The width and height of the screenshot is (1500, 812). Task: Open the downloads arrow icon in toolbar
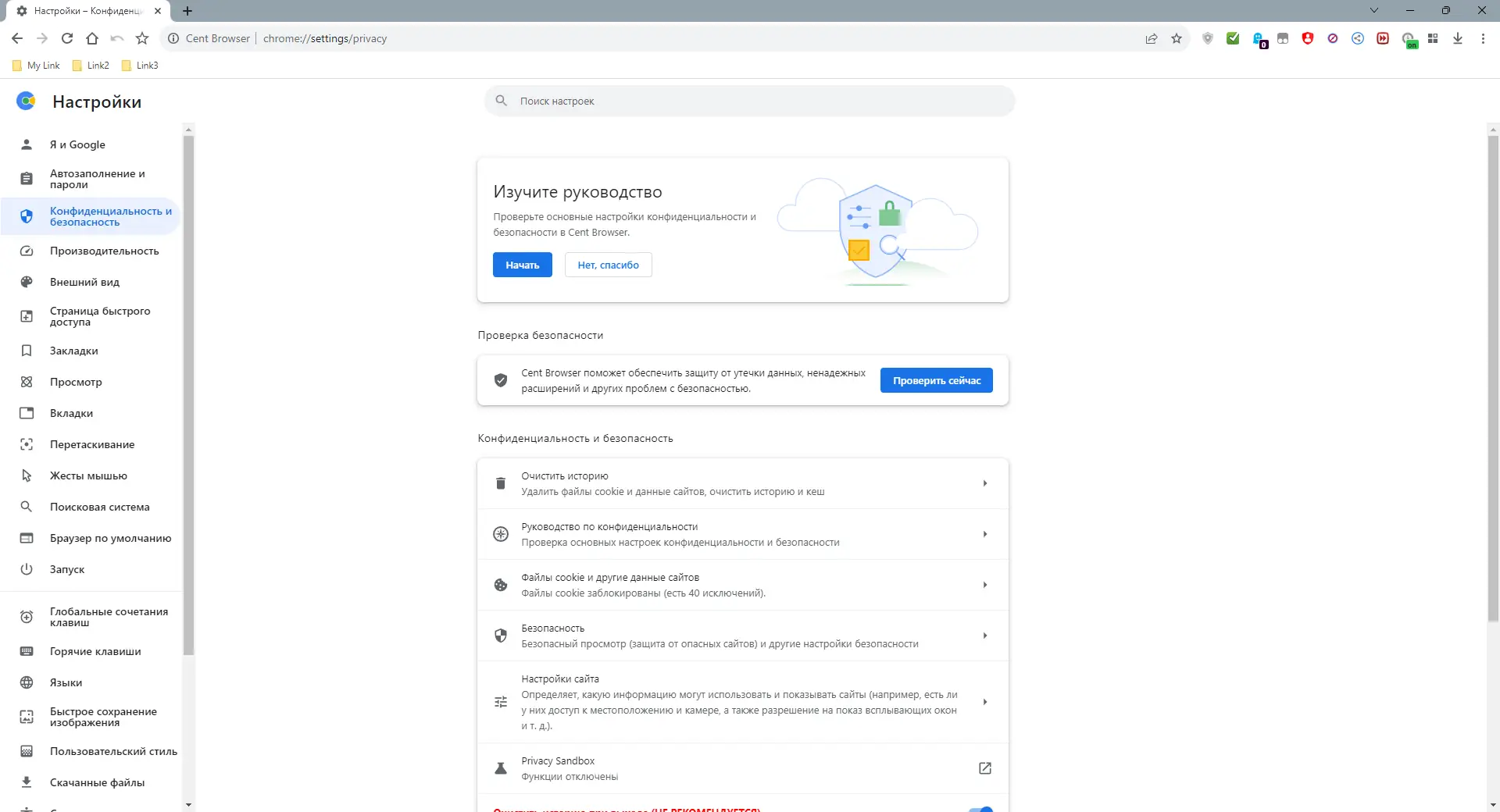tap(1458, 38)
